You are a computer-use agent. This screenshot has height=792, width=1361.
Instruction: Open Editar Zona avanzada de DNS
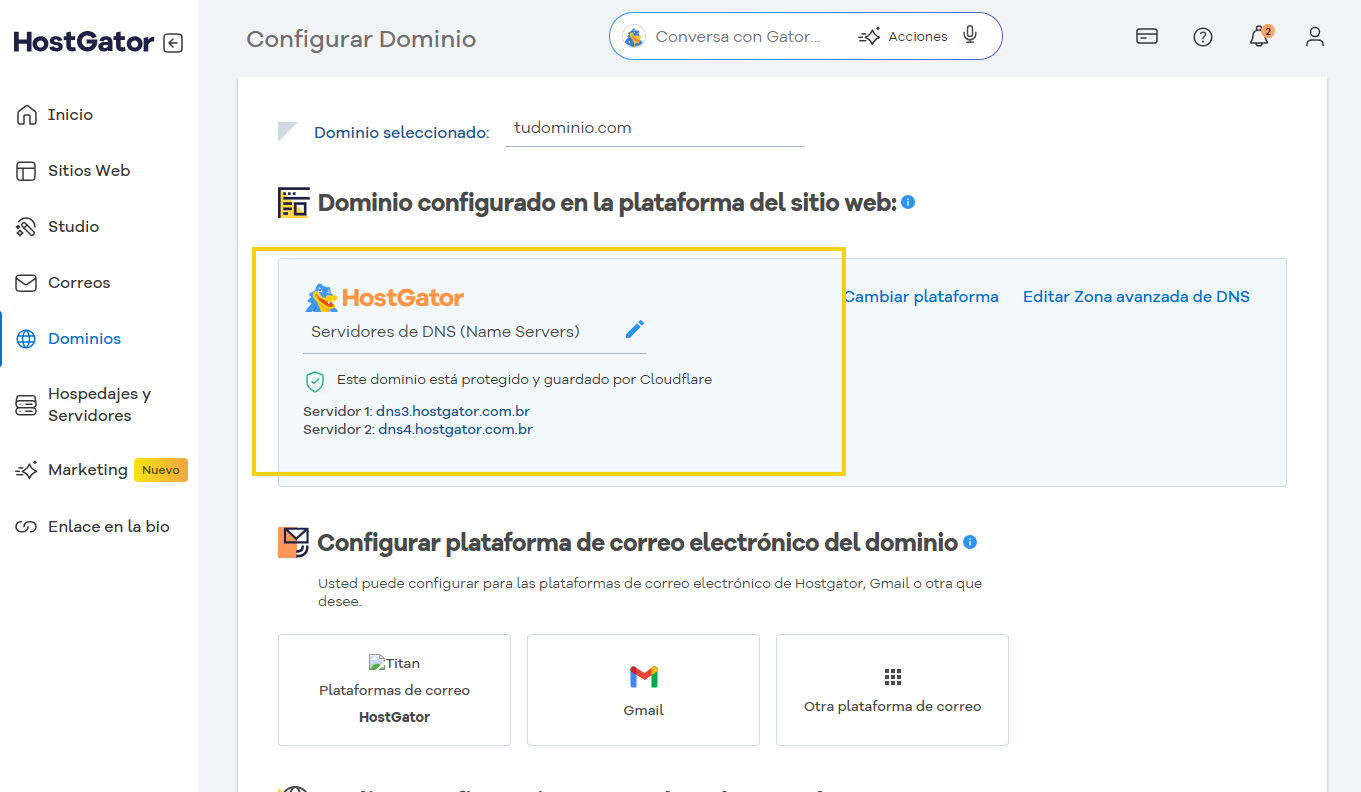pos(1136,296)
